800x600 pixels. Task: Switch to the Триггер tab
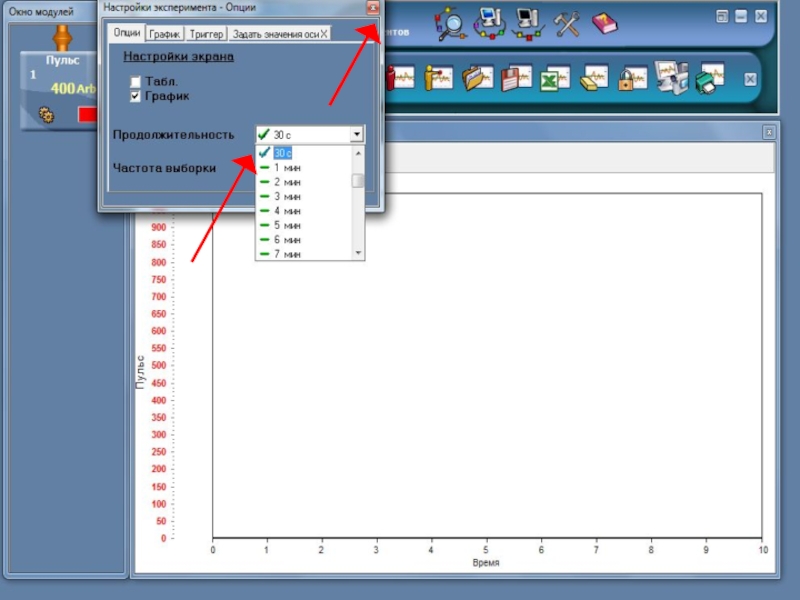coord(206,34)
